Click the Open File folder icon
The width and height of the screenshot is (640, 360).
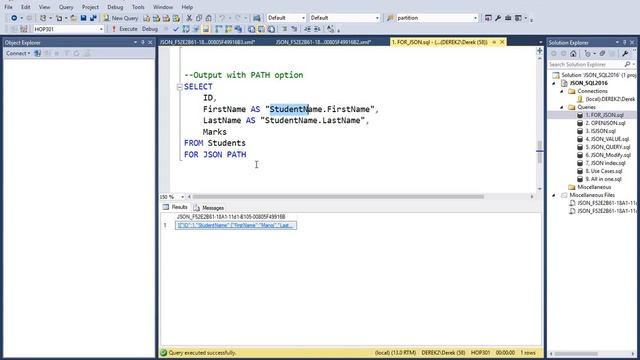73,18
